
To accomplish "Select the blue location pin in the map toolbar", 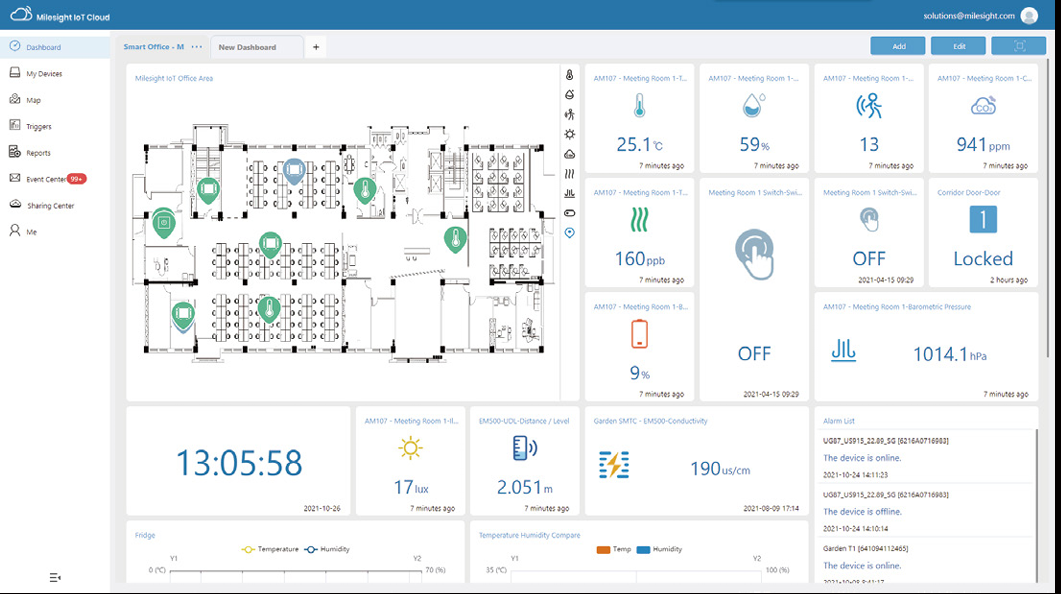I will 570,233.
